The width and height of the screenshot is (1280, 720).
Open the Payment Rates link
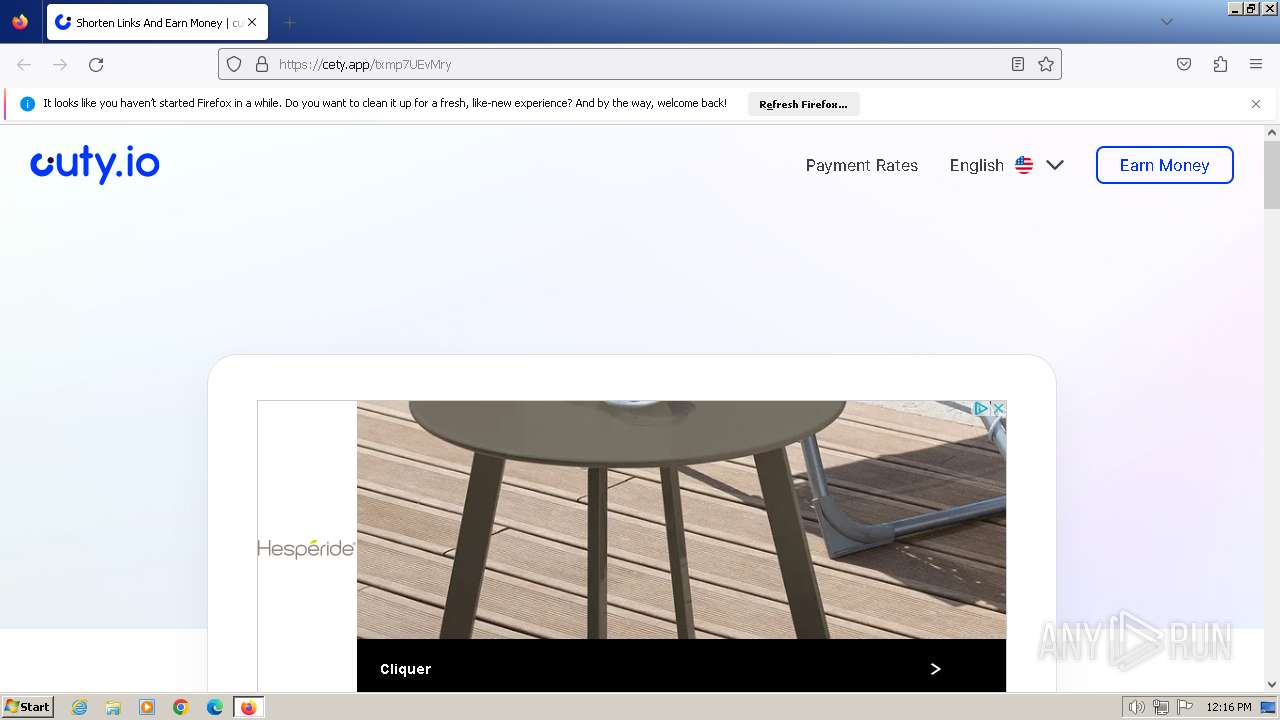pyautogui.click(x=862, y=165)
